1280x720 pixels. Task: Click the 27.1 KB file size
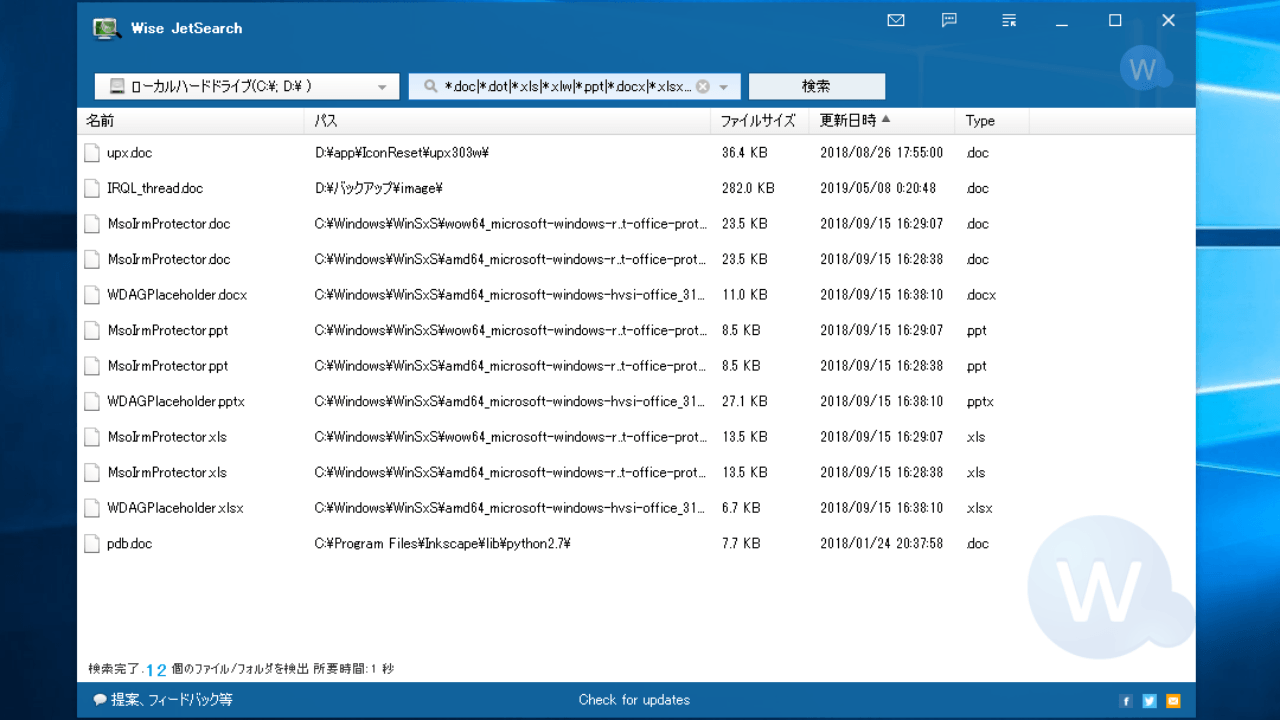point(745,401)
